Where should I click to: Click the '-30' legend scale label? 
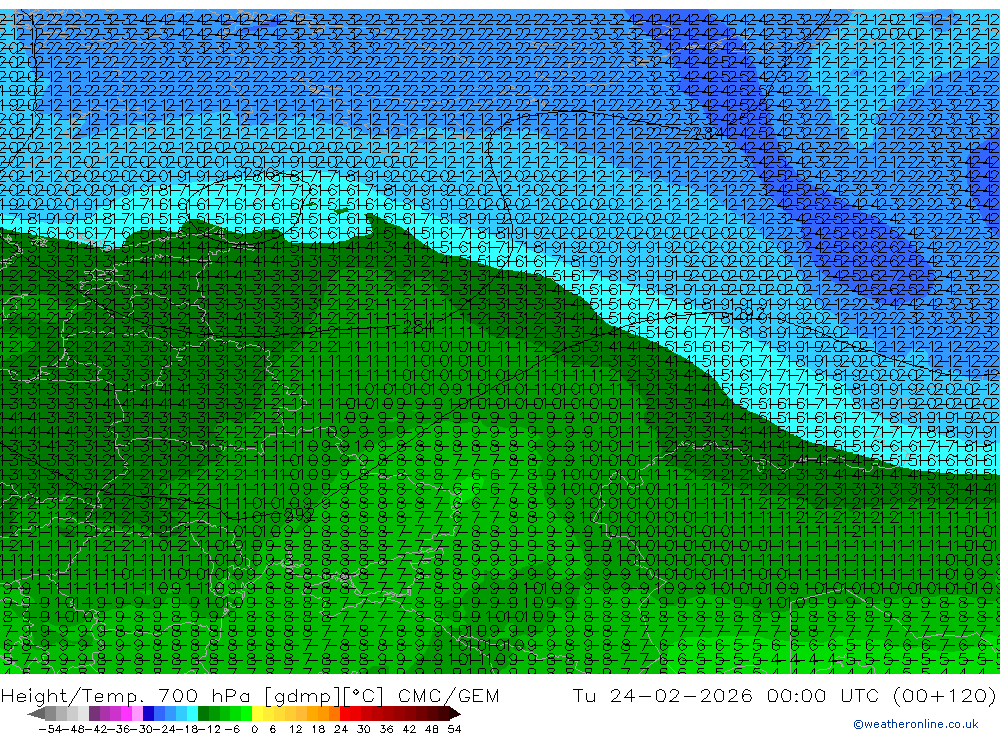point(143,729)
